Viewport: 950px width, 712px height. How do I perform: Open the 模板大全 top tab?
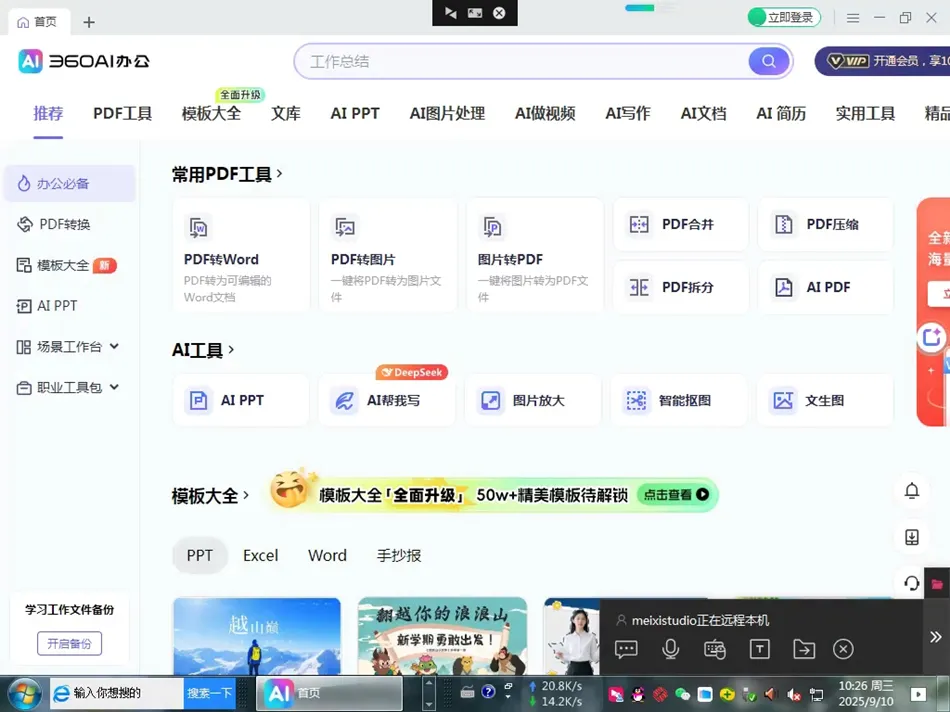211,113
